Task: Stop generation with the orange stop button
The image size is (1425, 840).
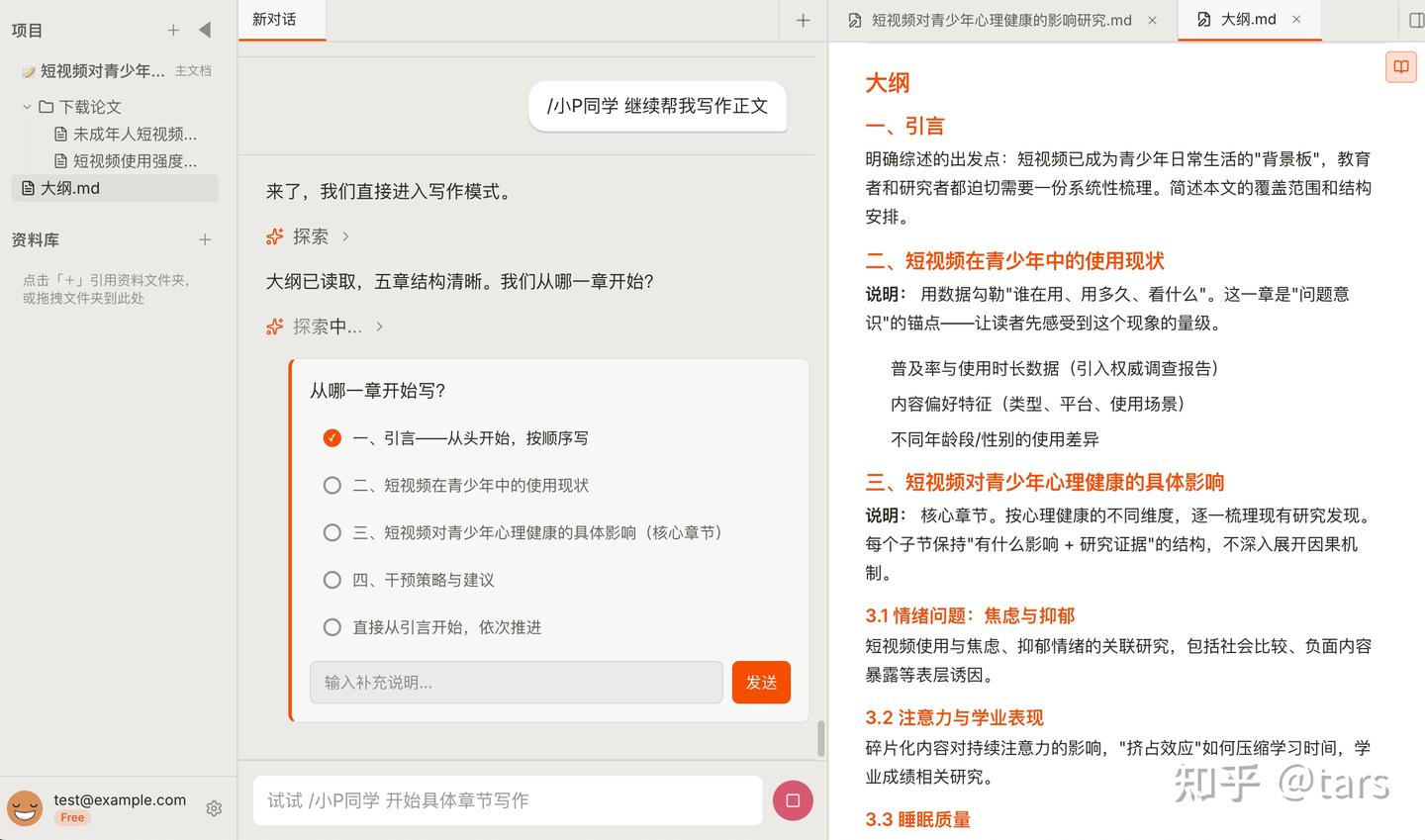Action: pos(793,800)
